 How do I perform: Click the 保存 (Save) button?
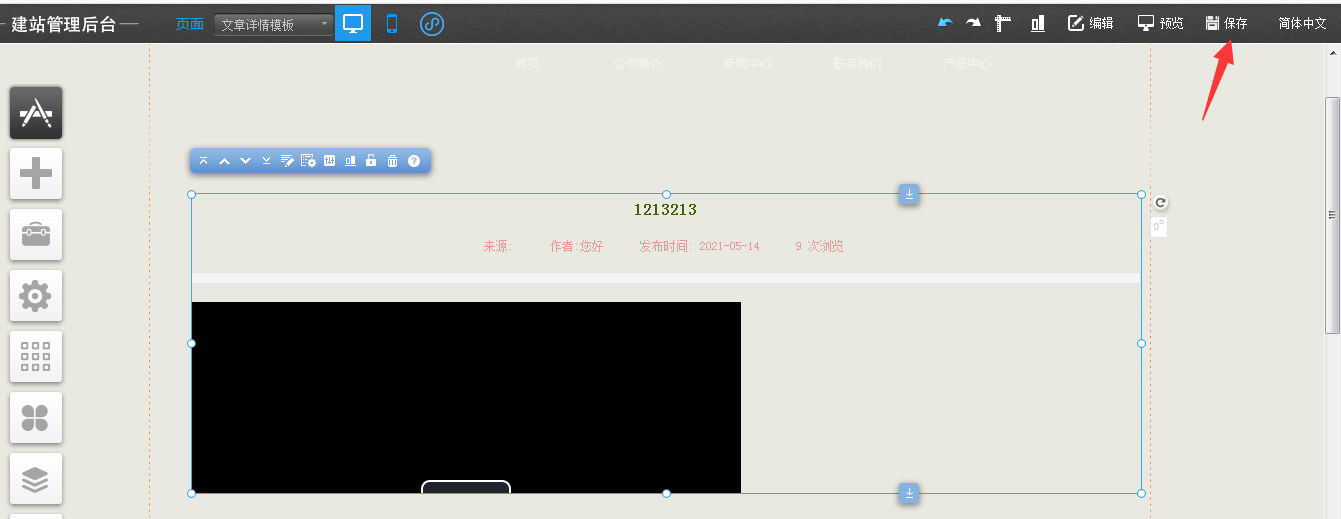click(x=1227, y=23)
